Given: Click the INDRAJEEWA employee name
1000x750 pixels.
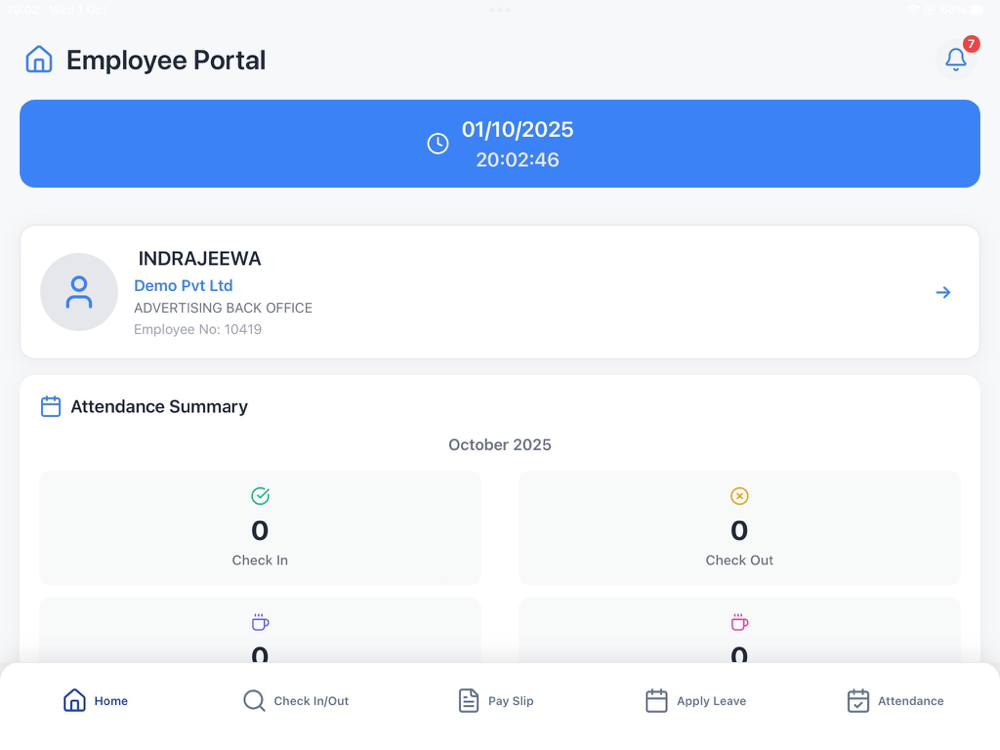Looking at the screenshot, I should pyautogui.click(x=199, y=259).
